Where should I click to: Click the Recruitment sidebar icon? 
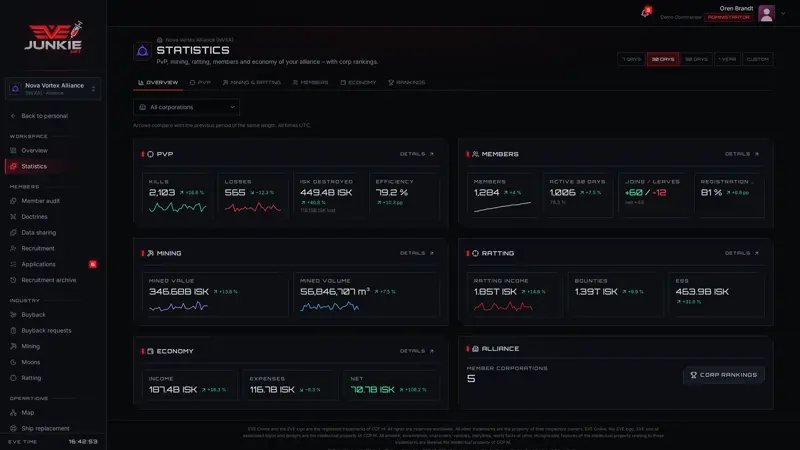point(13,248)
